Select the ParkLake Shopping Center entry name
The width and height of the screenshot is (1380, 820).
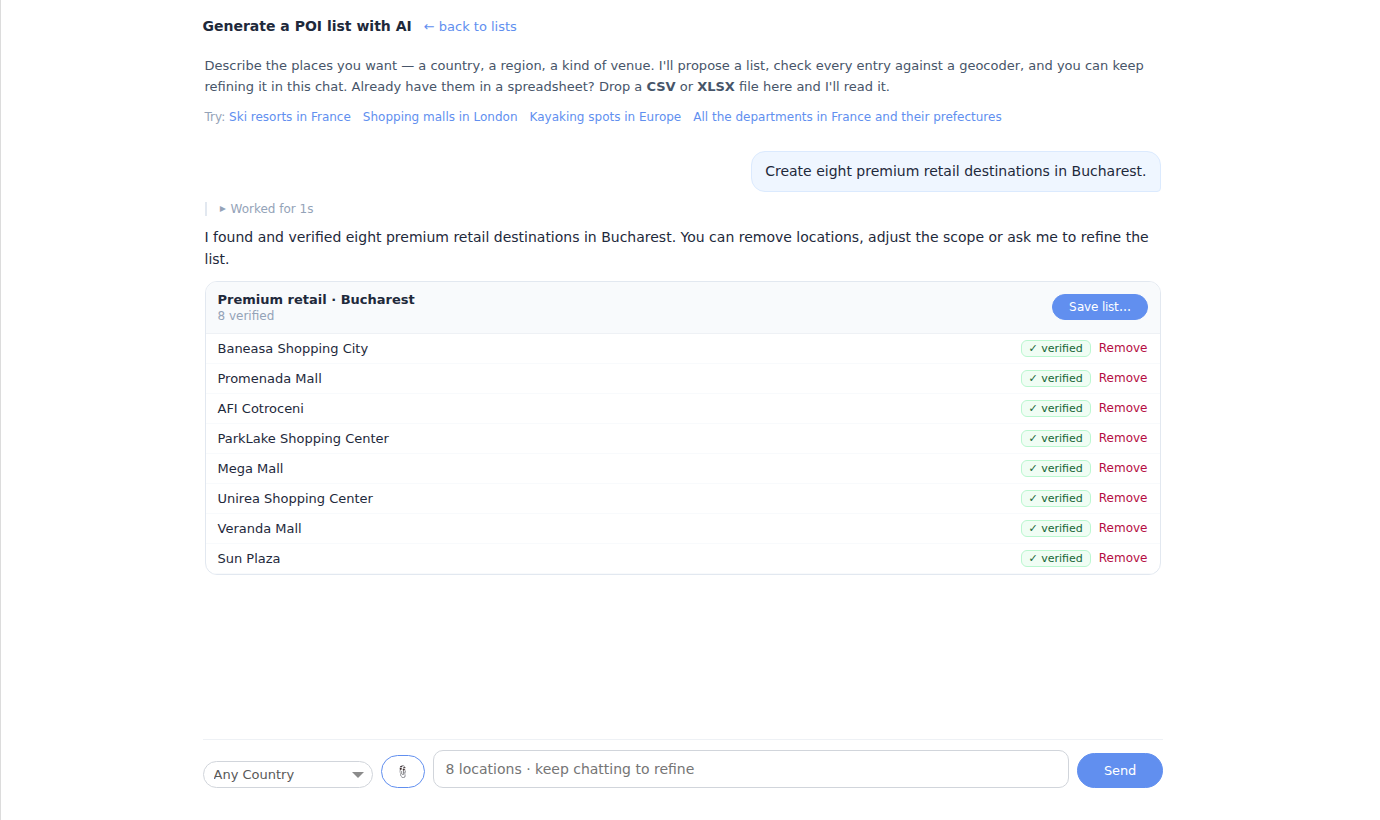click(x=303, y=439)
